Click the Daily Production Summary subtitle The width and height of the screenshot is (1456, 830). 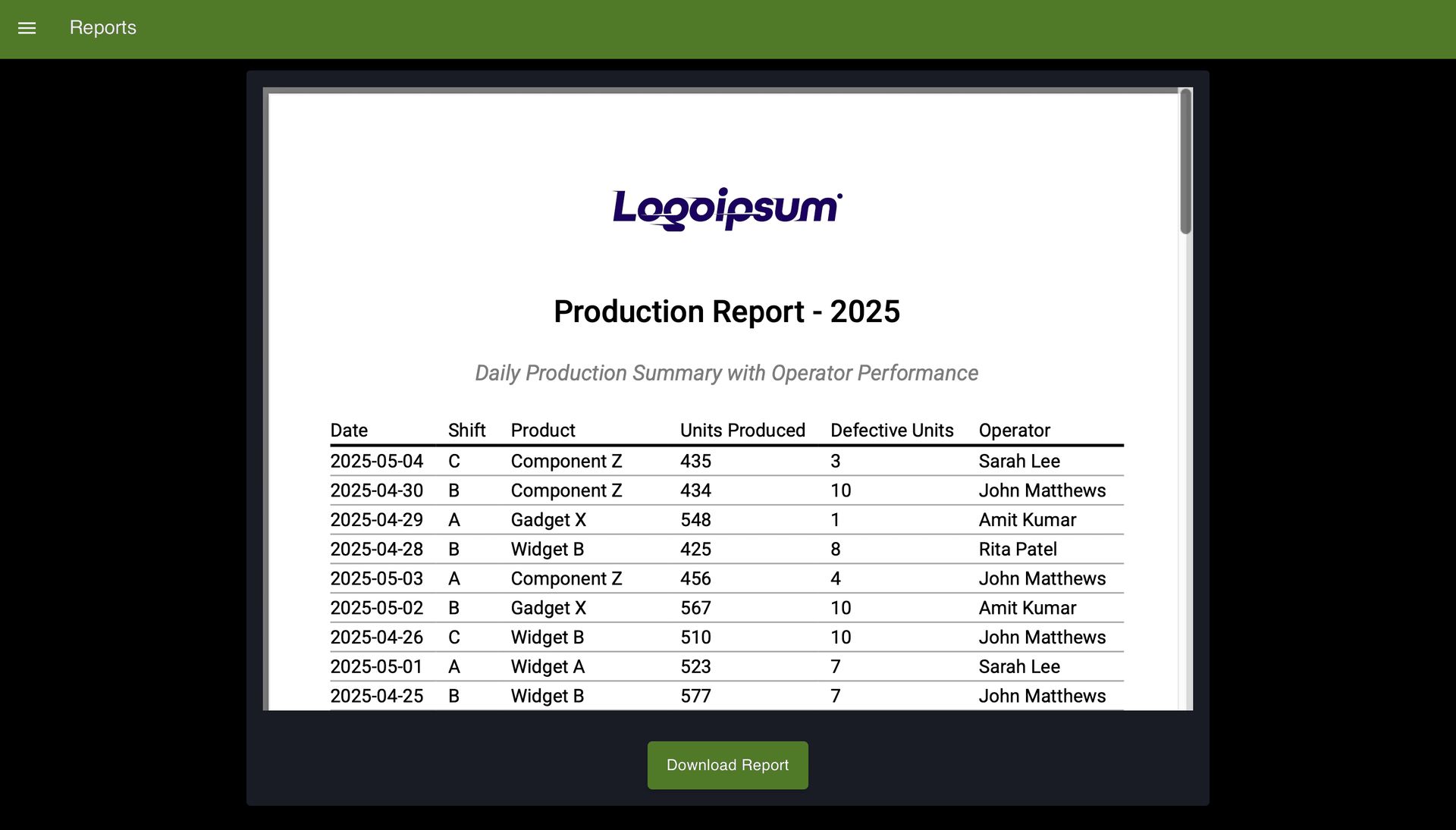pyautogui.click(x=726, y=372)
